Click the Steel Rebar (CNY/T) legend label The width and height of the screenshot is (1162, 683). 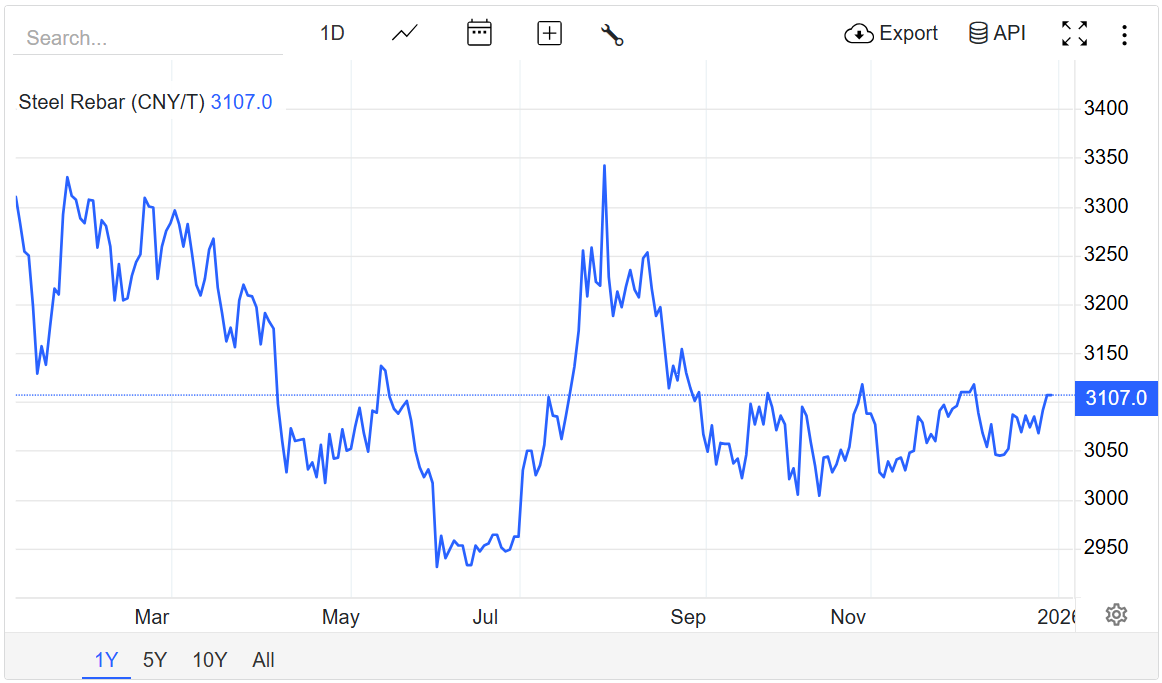point(112,102)
